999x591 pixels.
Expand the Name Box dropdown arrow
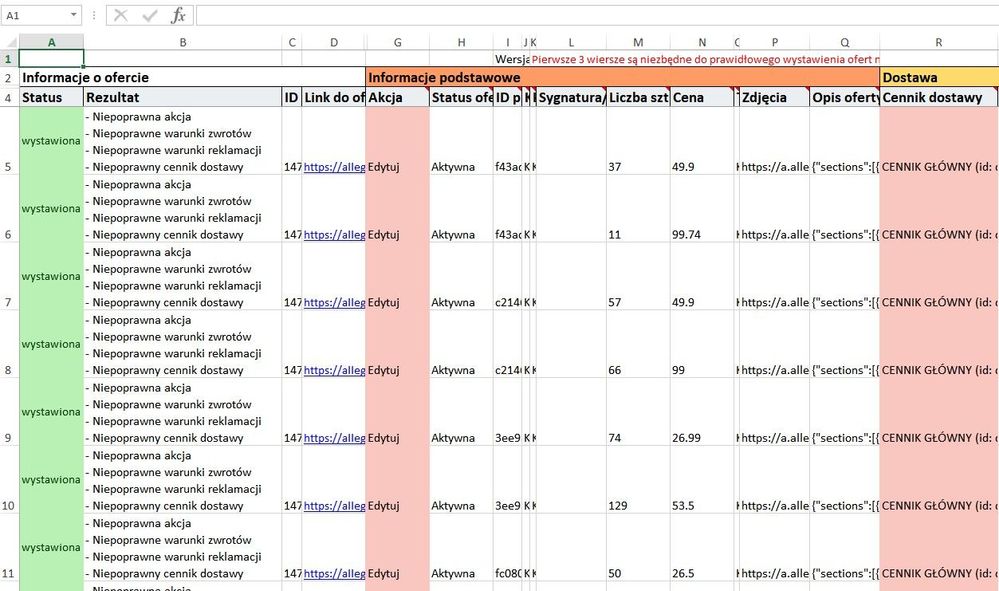(x=74, y=15)
